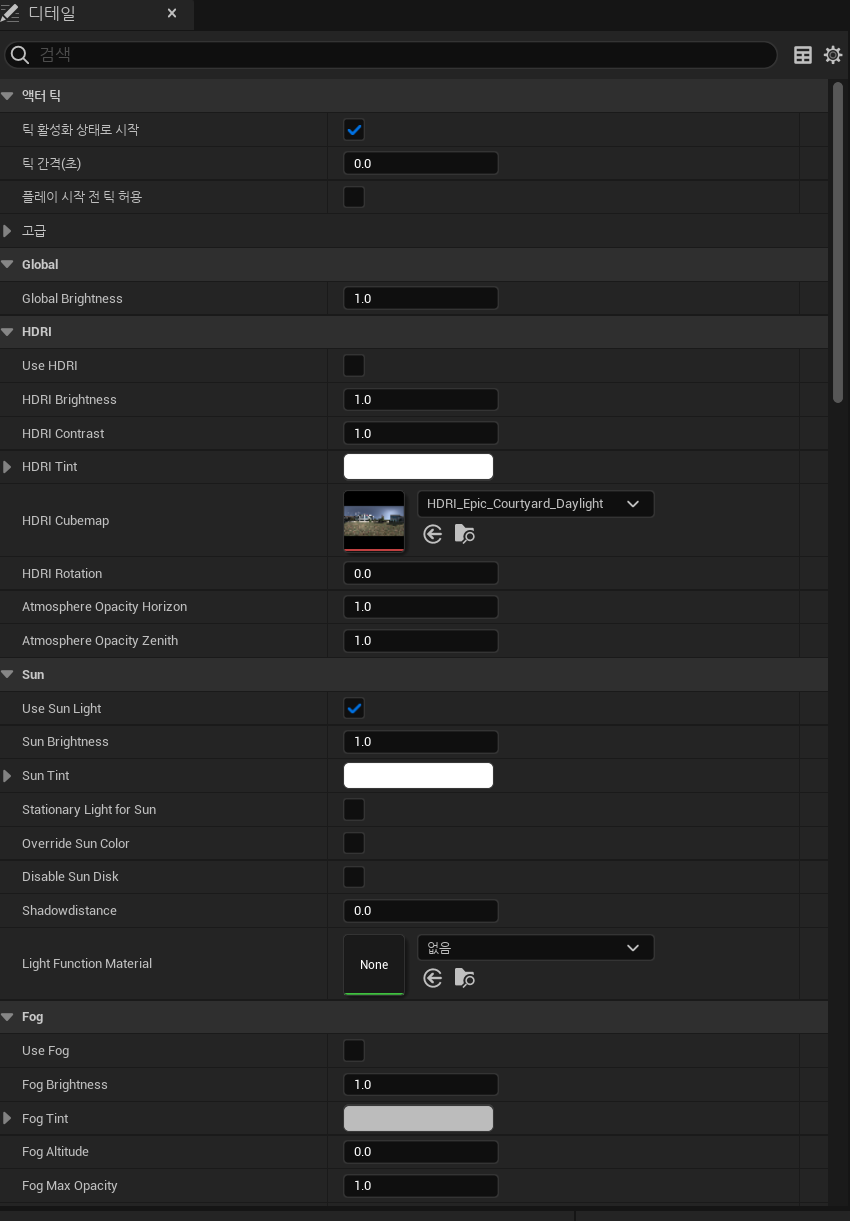Screen dimensions: 850x1221
Task: Open the details settings gear icon
Action: [833, 55]
